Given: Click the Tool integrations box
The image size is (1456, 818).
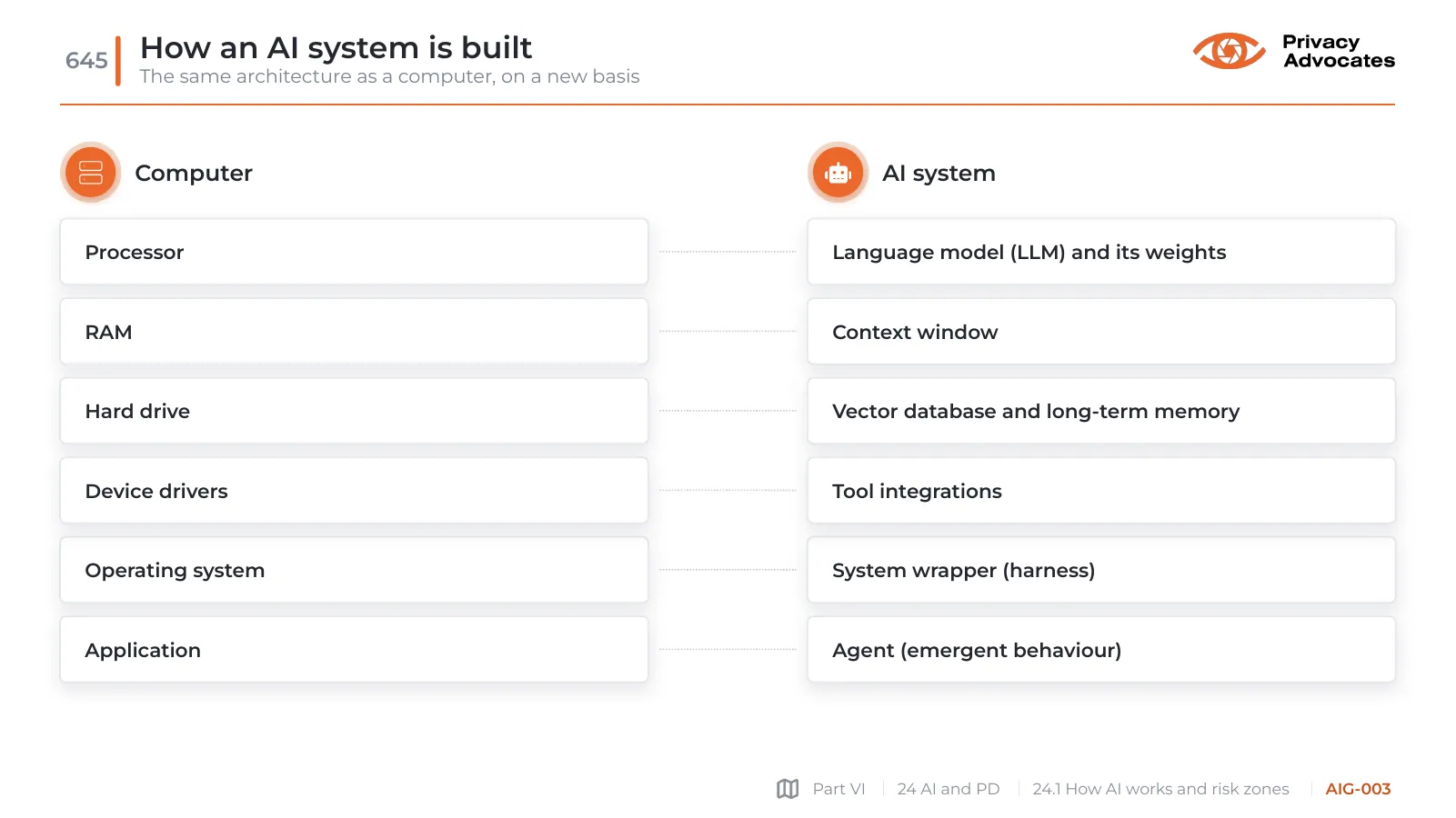Looking at the screenshot, I should click(x=1101, y=491).
